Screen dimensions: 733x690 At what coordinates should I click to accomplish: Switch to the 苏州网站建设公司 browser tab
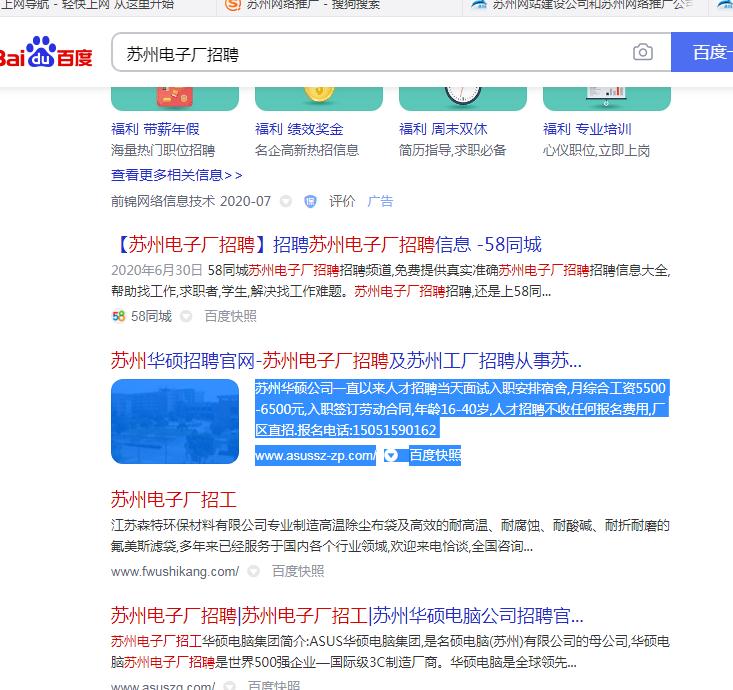[x=584, y=5]
